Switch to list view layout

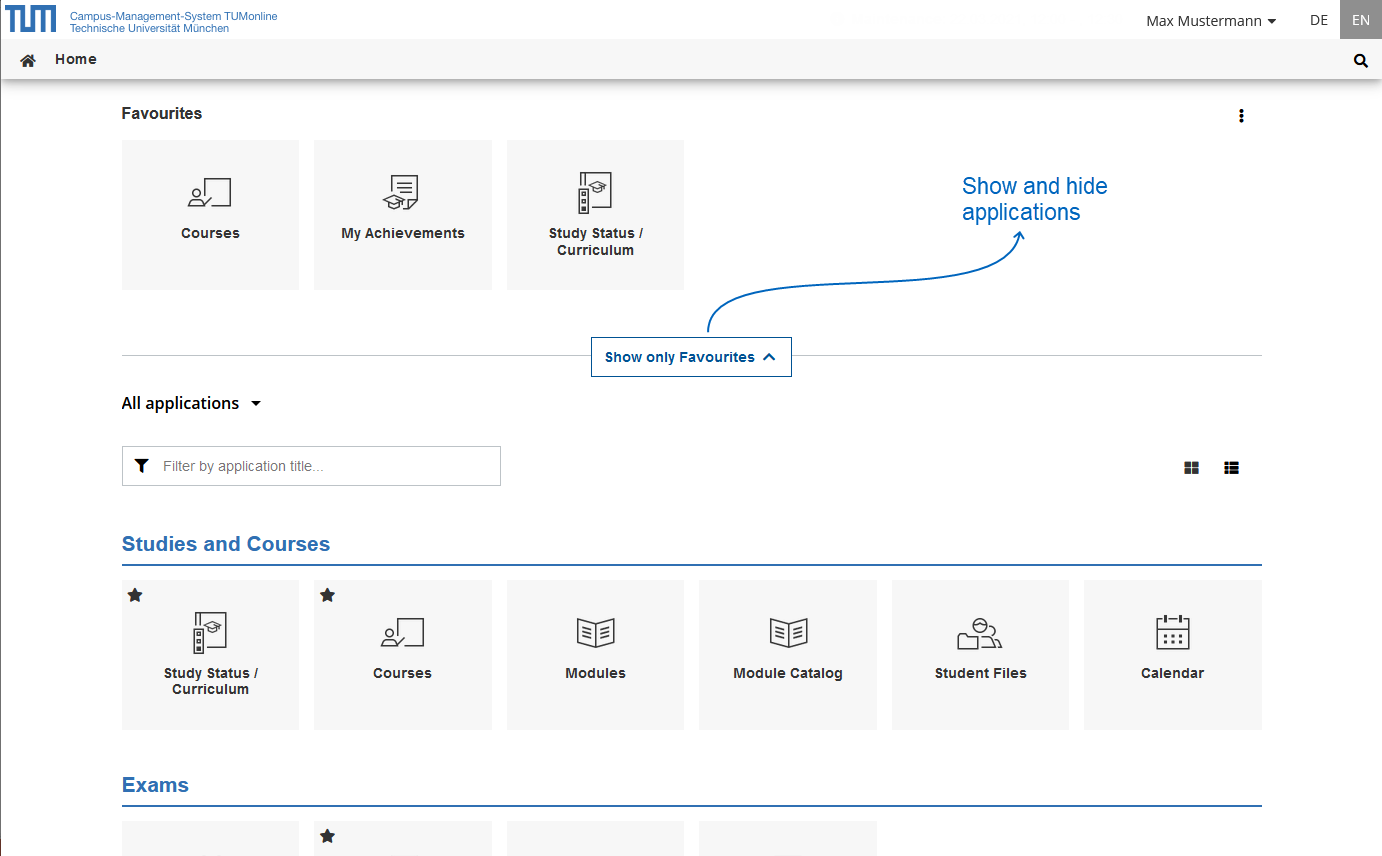pos(1231,467)
